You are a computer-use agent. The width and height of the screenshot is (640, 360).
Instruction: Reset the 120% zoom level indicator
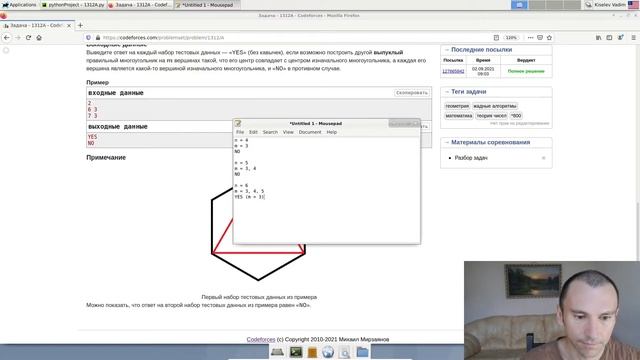(x=511, y=38)
